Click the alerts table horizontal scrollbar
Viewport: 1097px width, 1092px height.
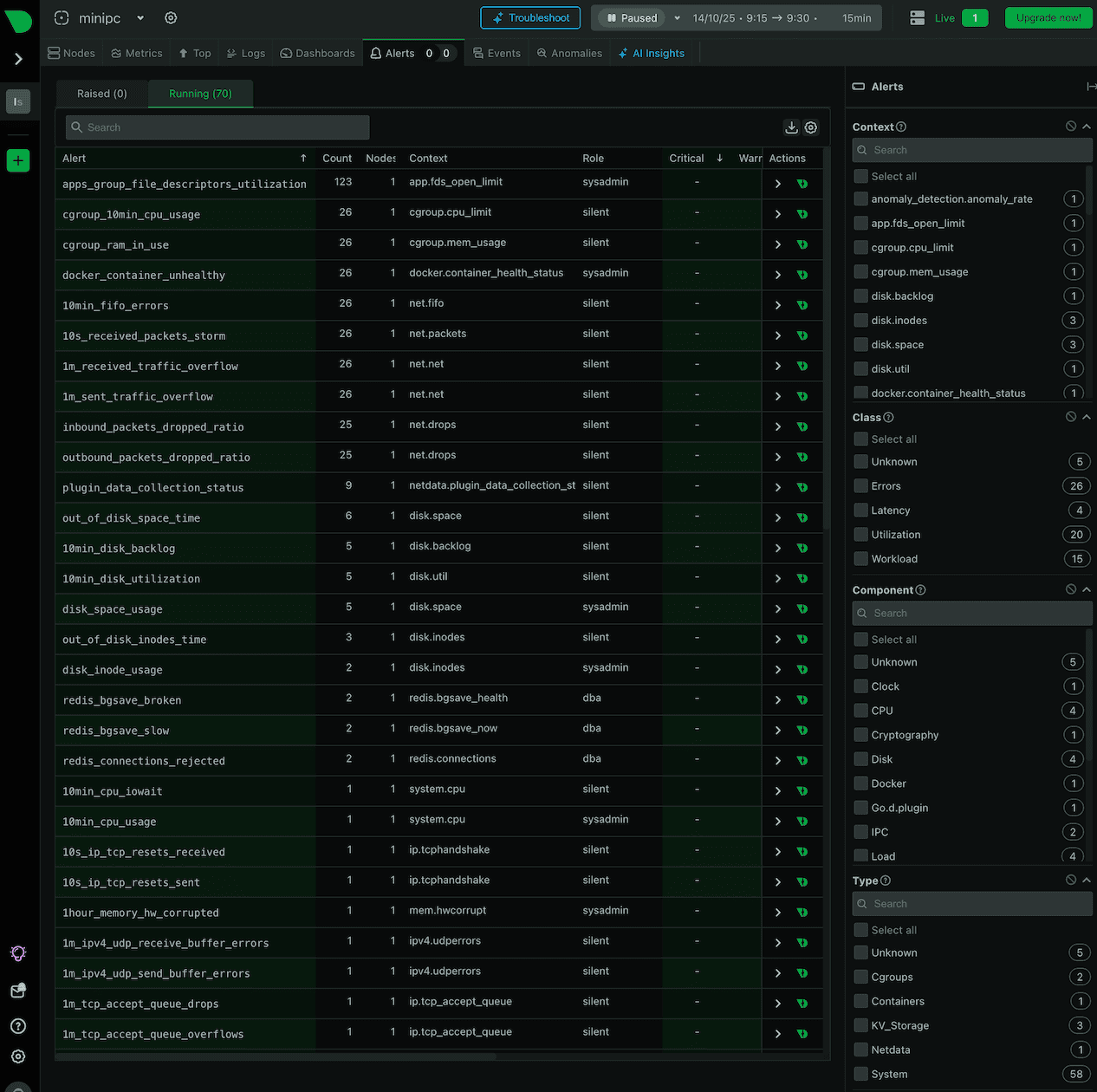277,1056
